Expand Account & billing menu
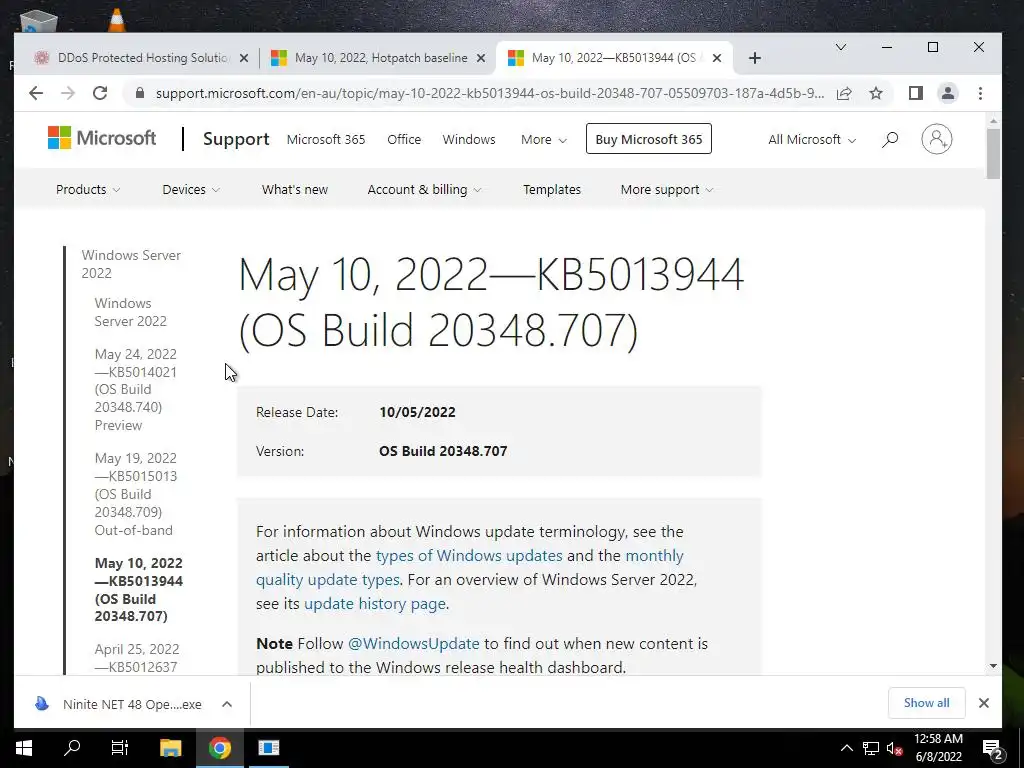This screenshot has height=768, width=1024. 424,189
